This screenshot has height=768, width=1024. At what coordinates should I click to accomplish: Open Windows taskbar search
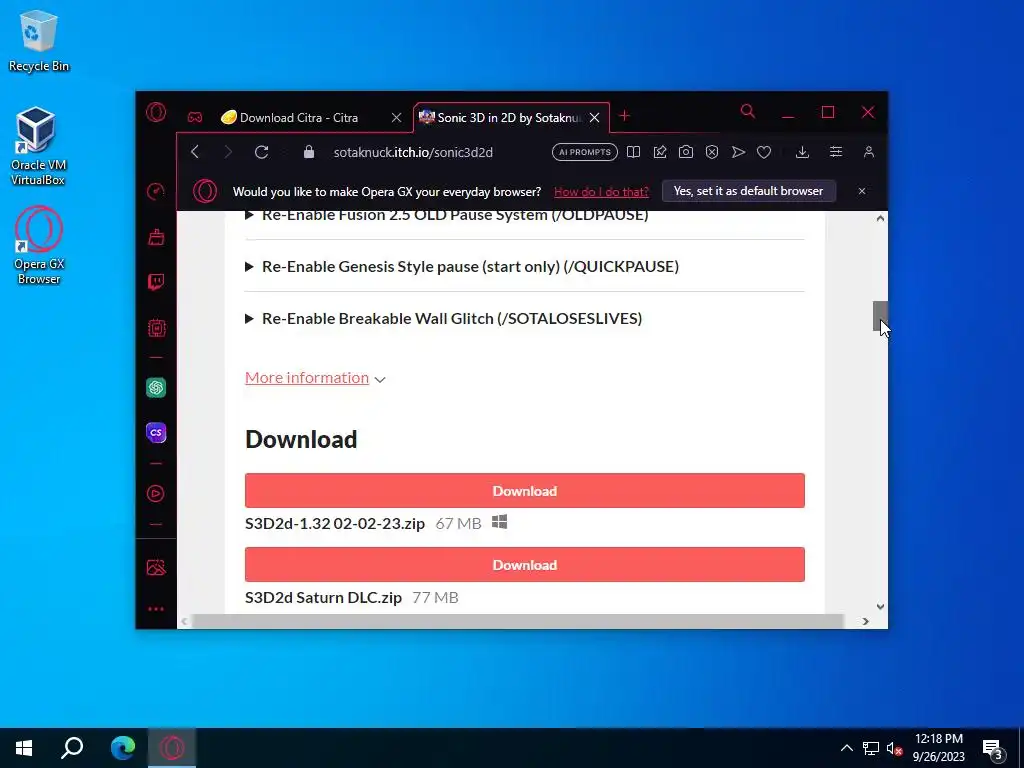(x=72, y=748)
